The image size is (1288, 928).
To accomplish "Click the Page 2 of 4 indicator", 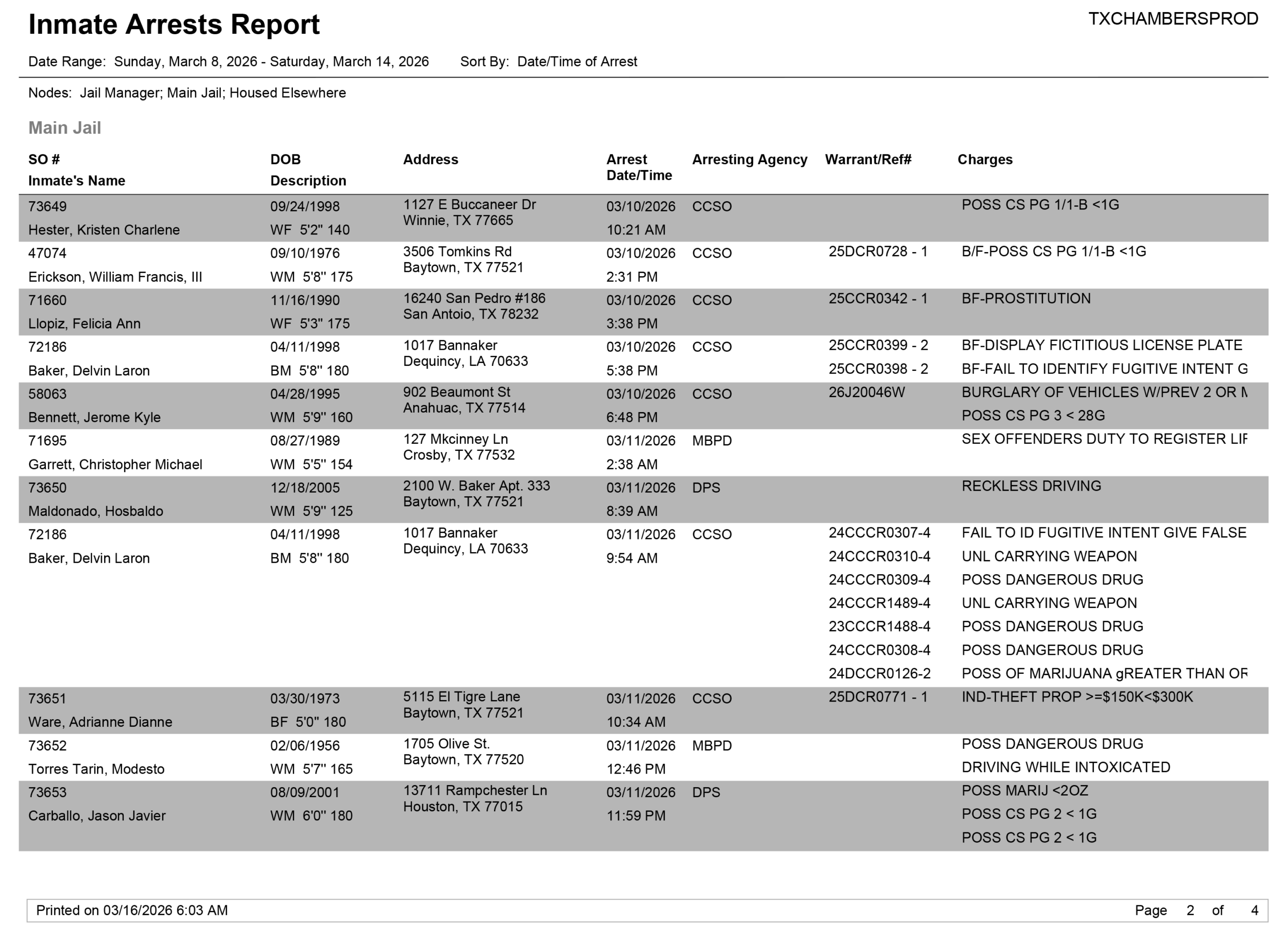I will [1196, 910].
